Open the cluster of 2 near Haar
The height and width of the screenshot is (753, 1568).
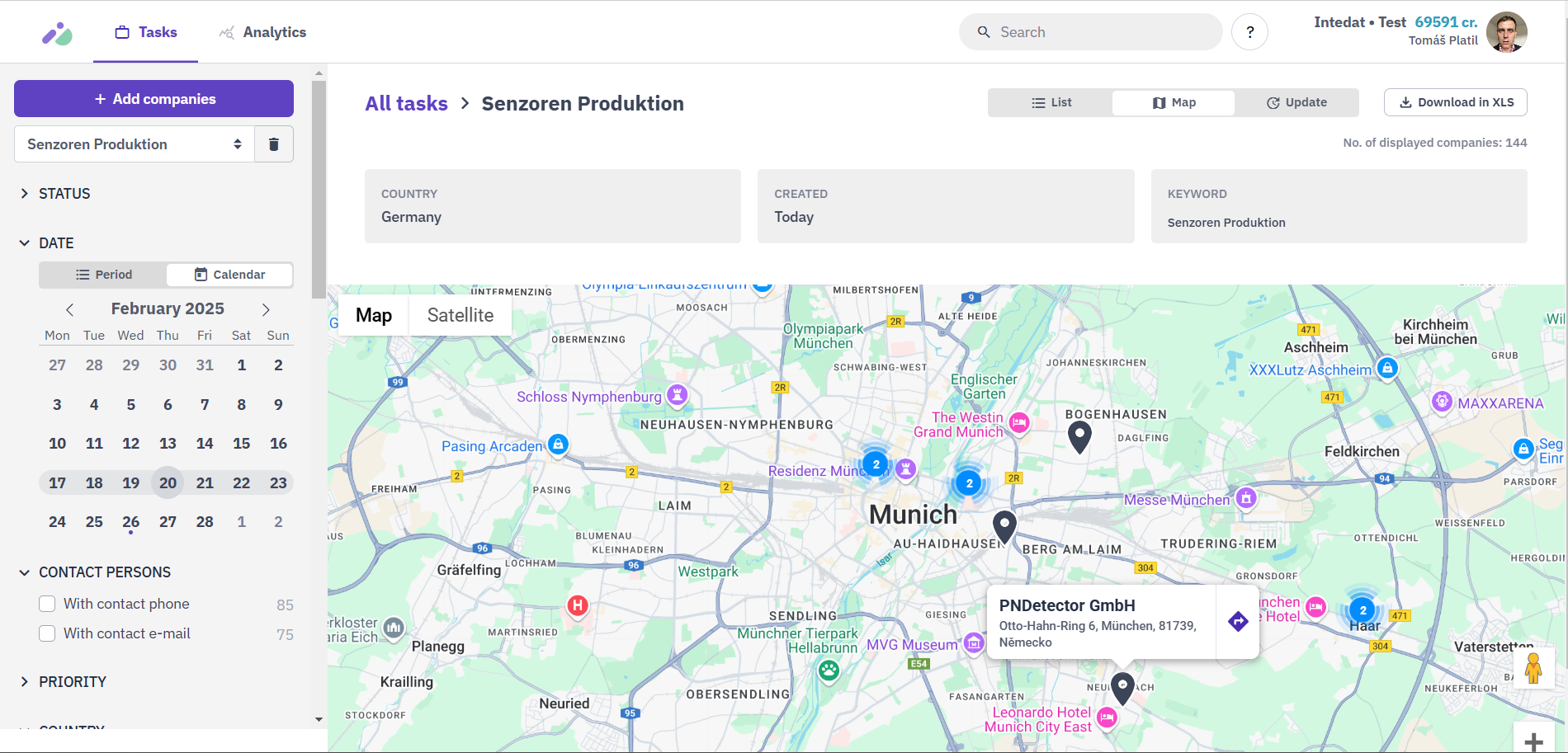(1363, 610)
